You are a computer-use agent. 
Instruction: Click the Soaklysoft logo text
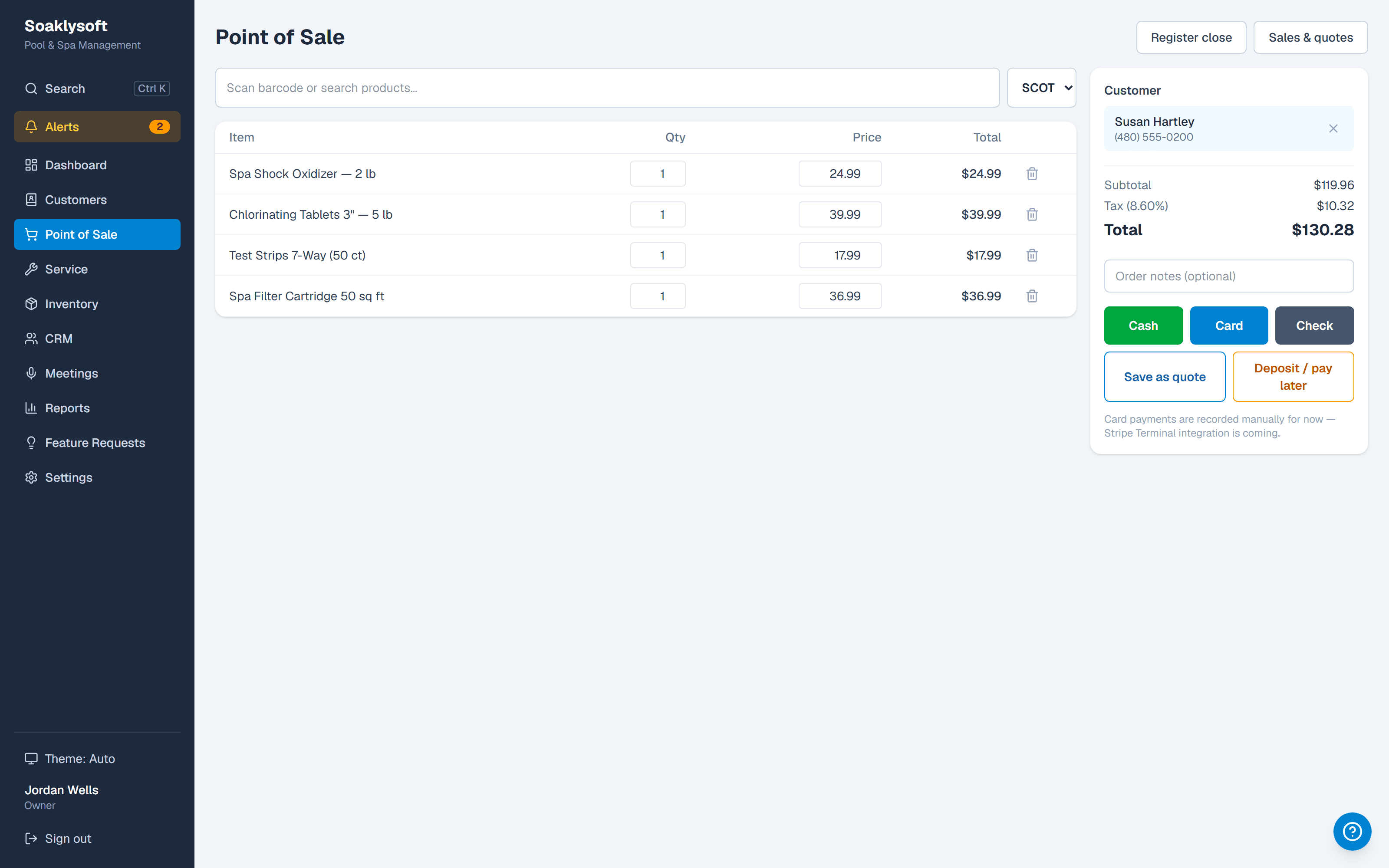pos(66,26)
